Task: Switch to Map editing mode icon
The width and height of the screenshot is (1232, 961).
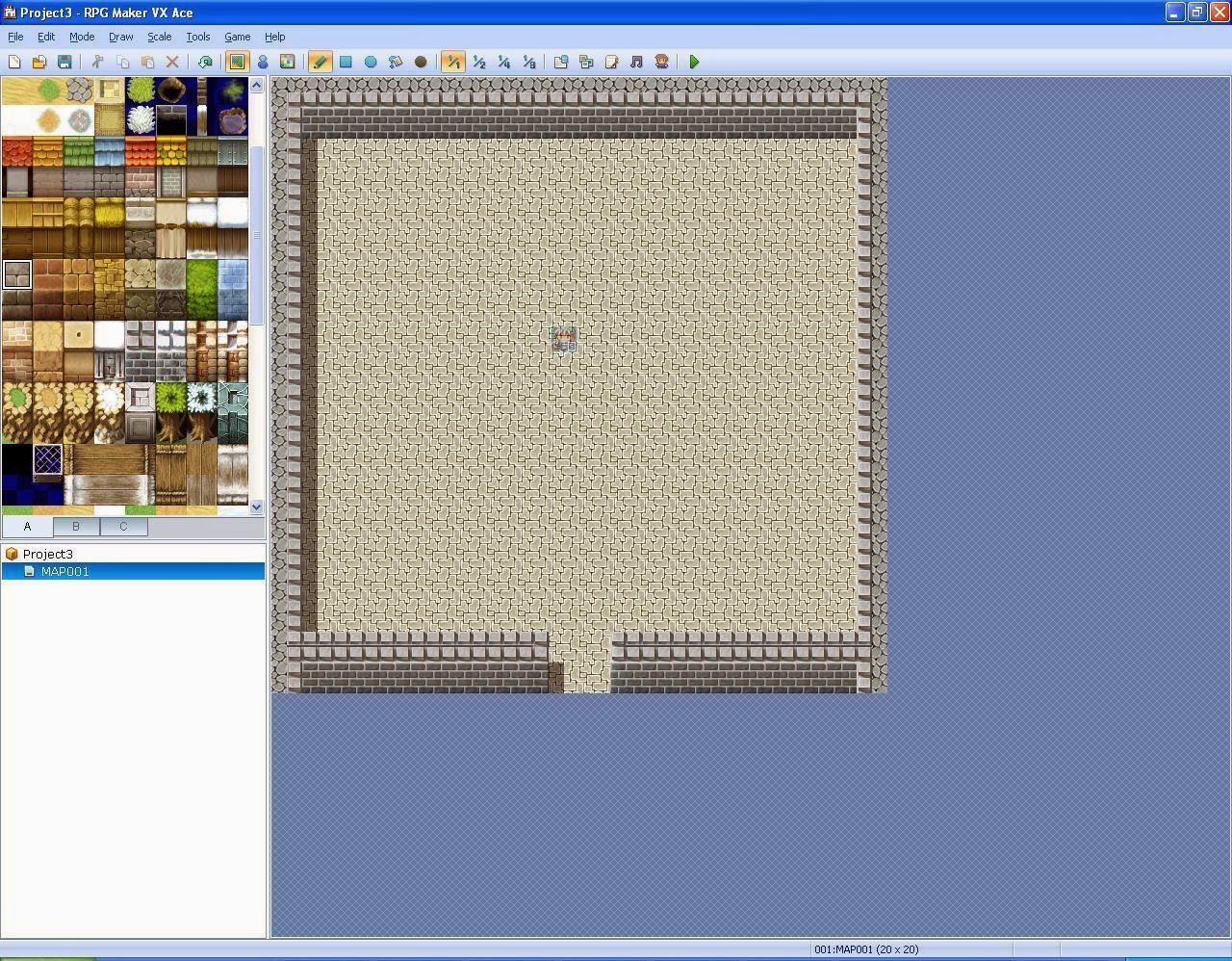Action: tap(237, 62)
